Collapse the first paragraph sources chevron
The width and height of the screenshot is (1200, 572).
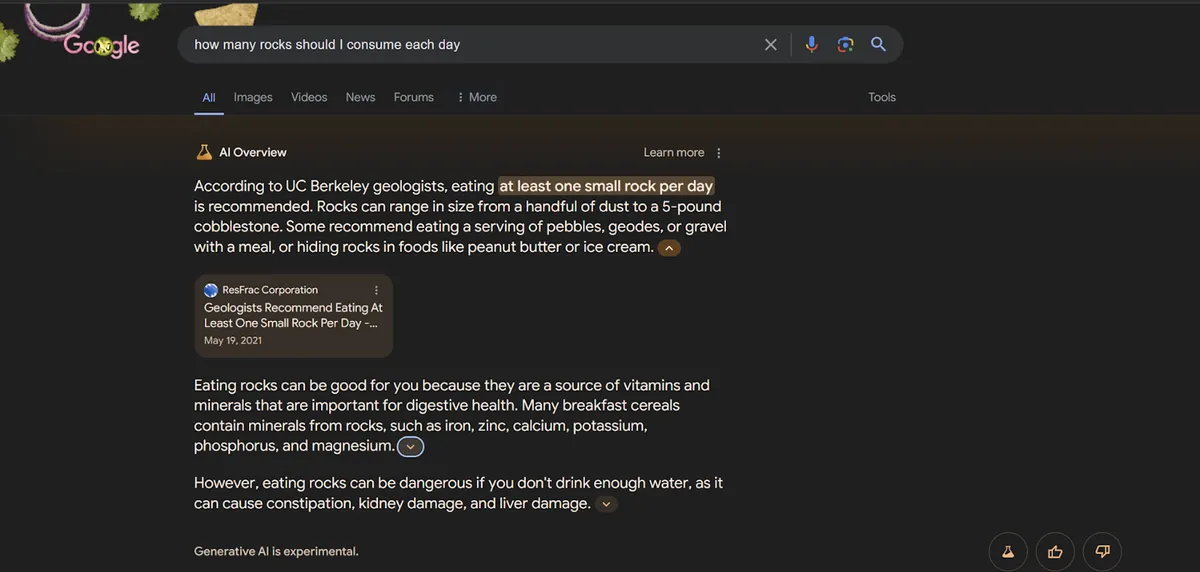point(669,248)
